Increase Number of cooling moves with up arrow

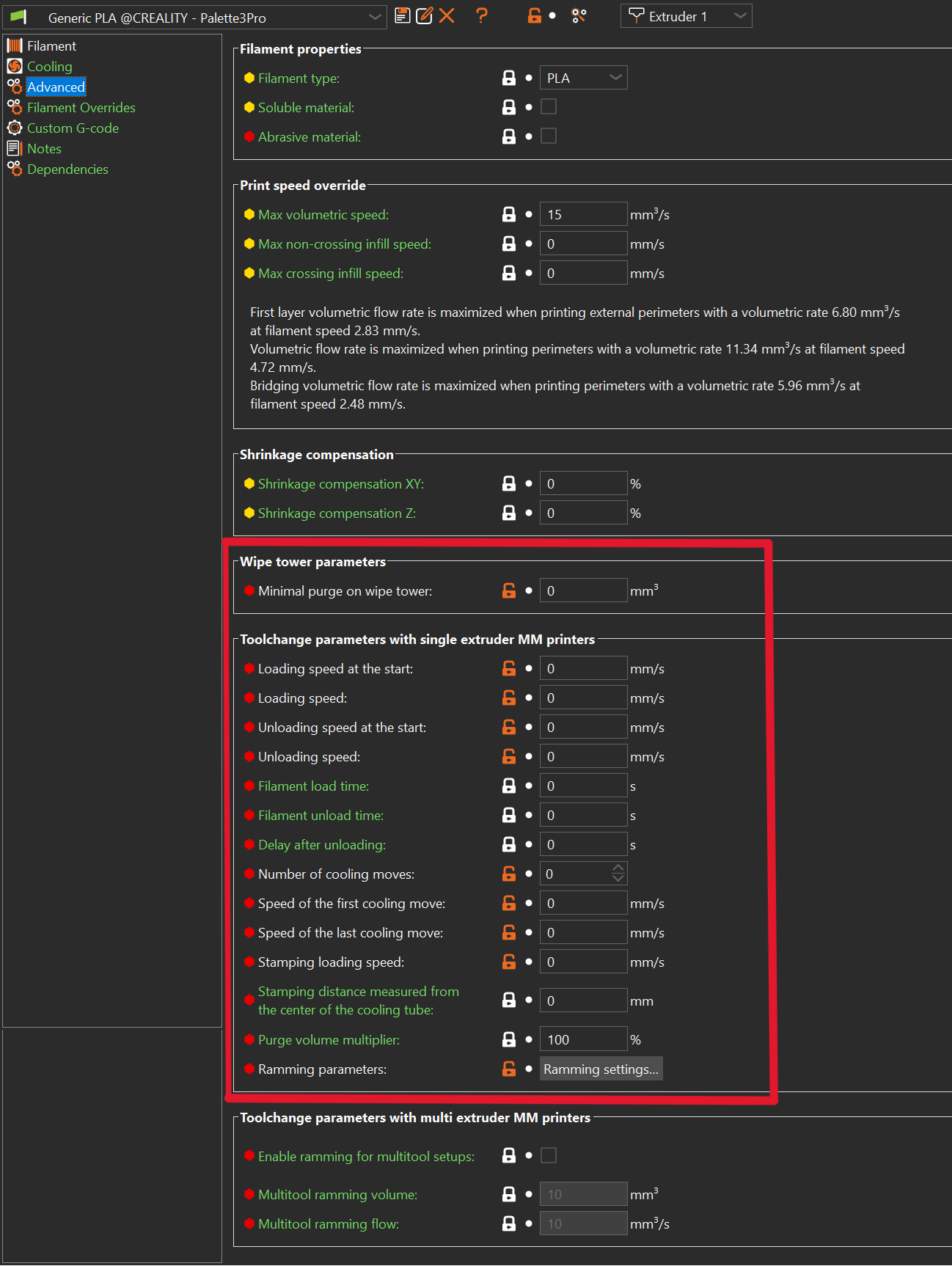(x=618, y=868)
